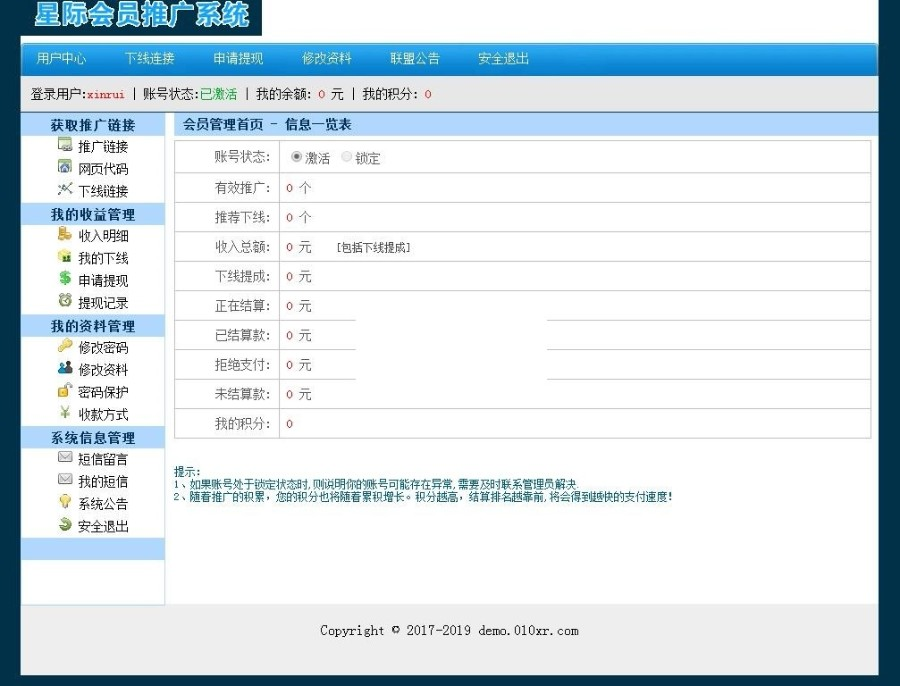Viewport: 900px width, 686px height.
Task: Expand the 我的收益管理 section header
Action: [93, 214]
